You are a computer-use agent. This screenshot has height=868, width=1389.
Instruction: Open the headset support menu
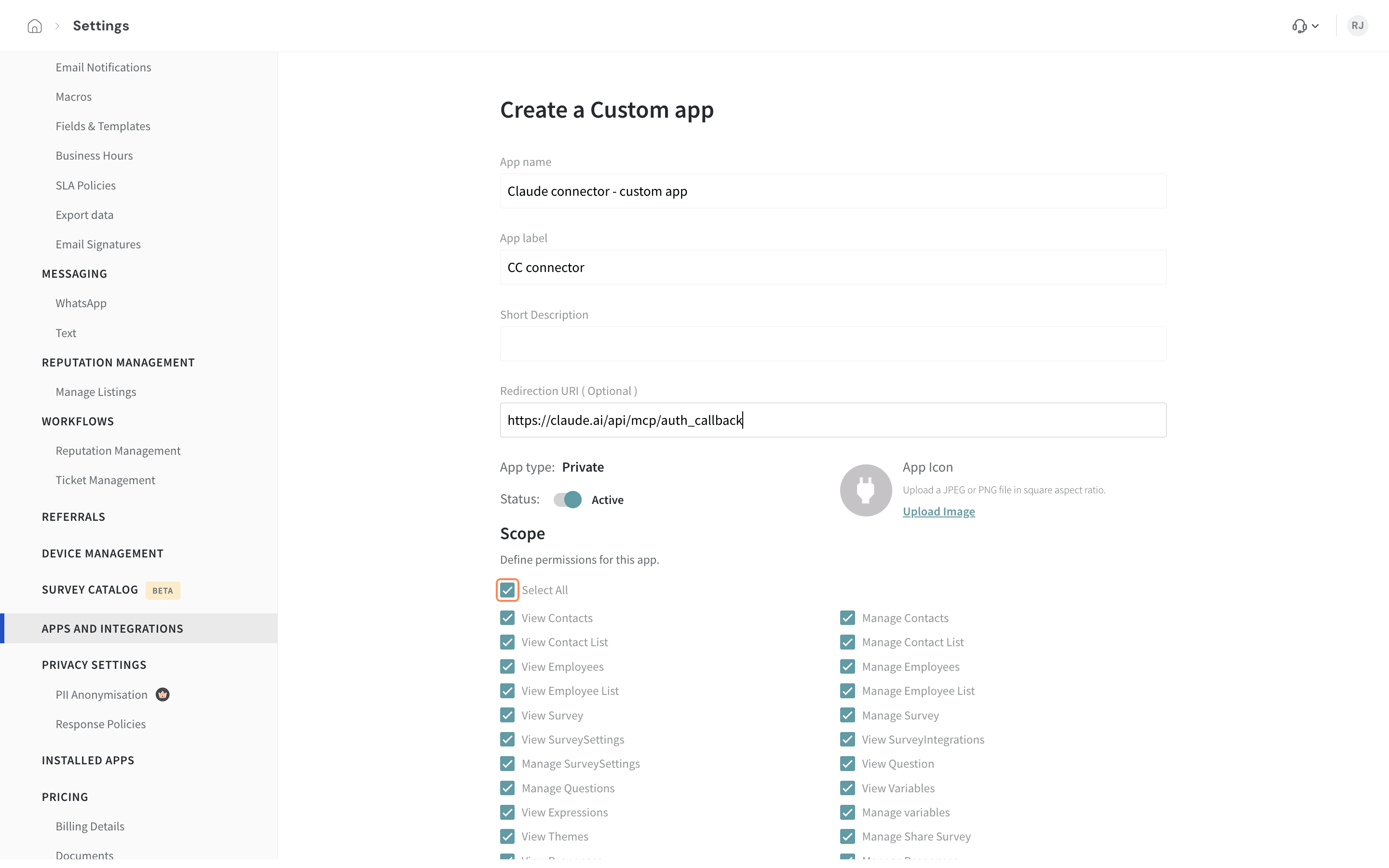[x=1305, y=26]
